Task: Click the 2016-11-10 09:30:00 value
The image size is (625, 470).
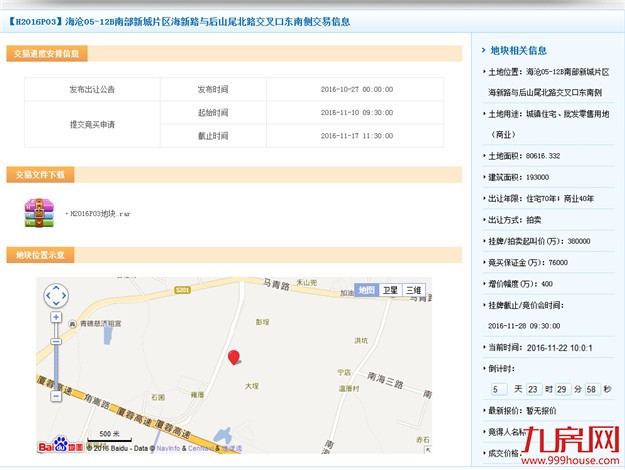Action: click(x=357, y=113)
